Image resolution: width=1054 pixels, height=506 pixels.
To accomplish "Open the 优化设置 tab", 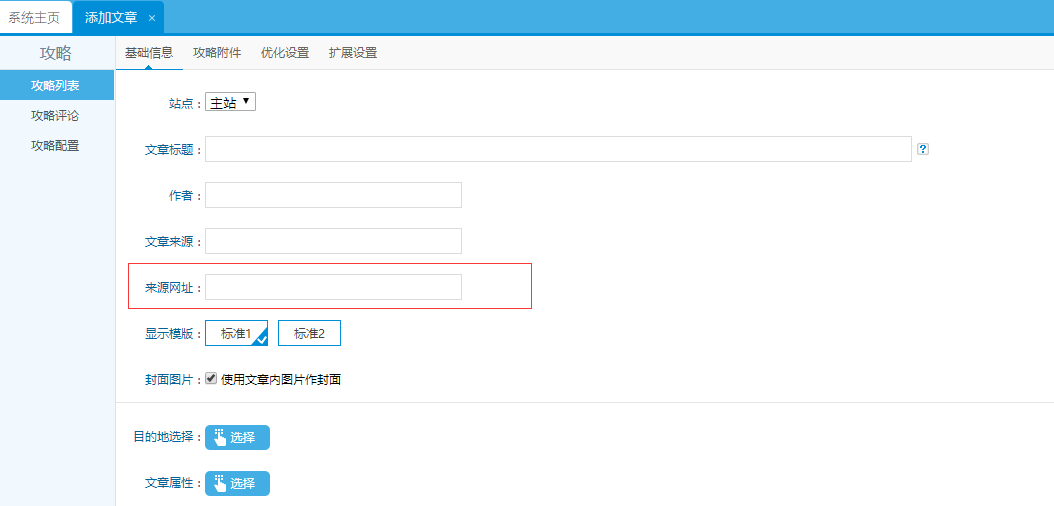I will 284,53.
